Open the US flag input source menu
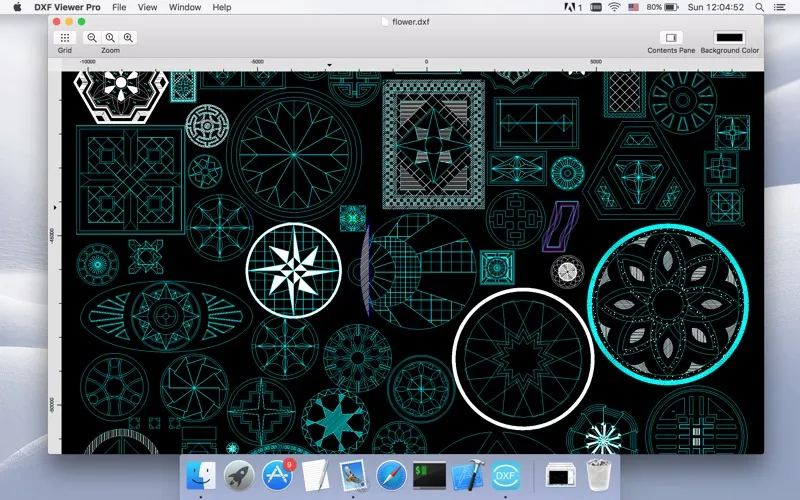 tap(634, 7)
